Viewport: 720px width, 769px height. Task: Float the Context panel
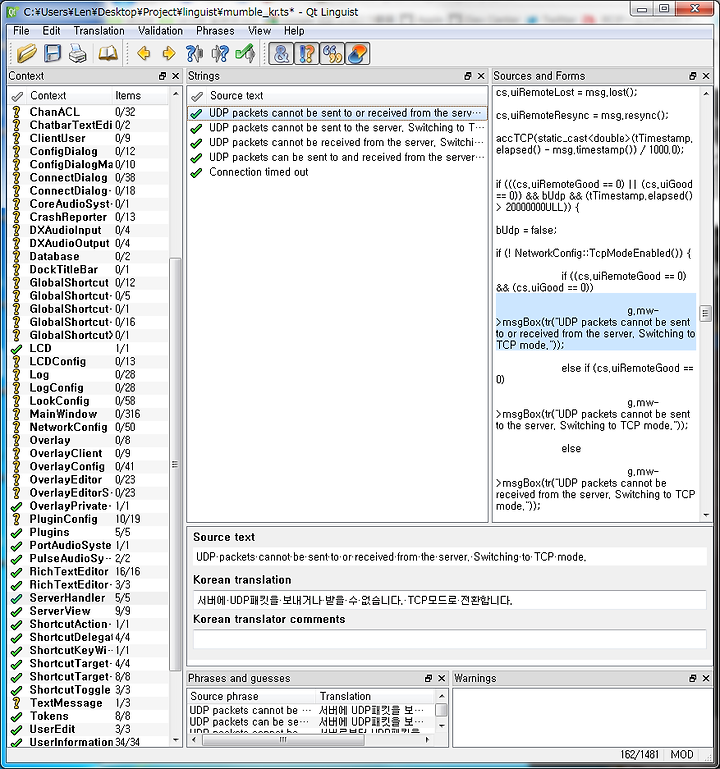coord(163,76)
